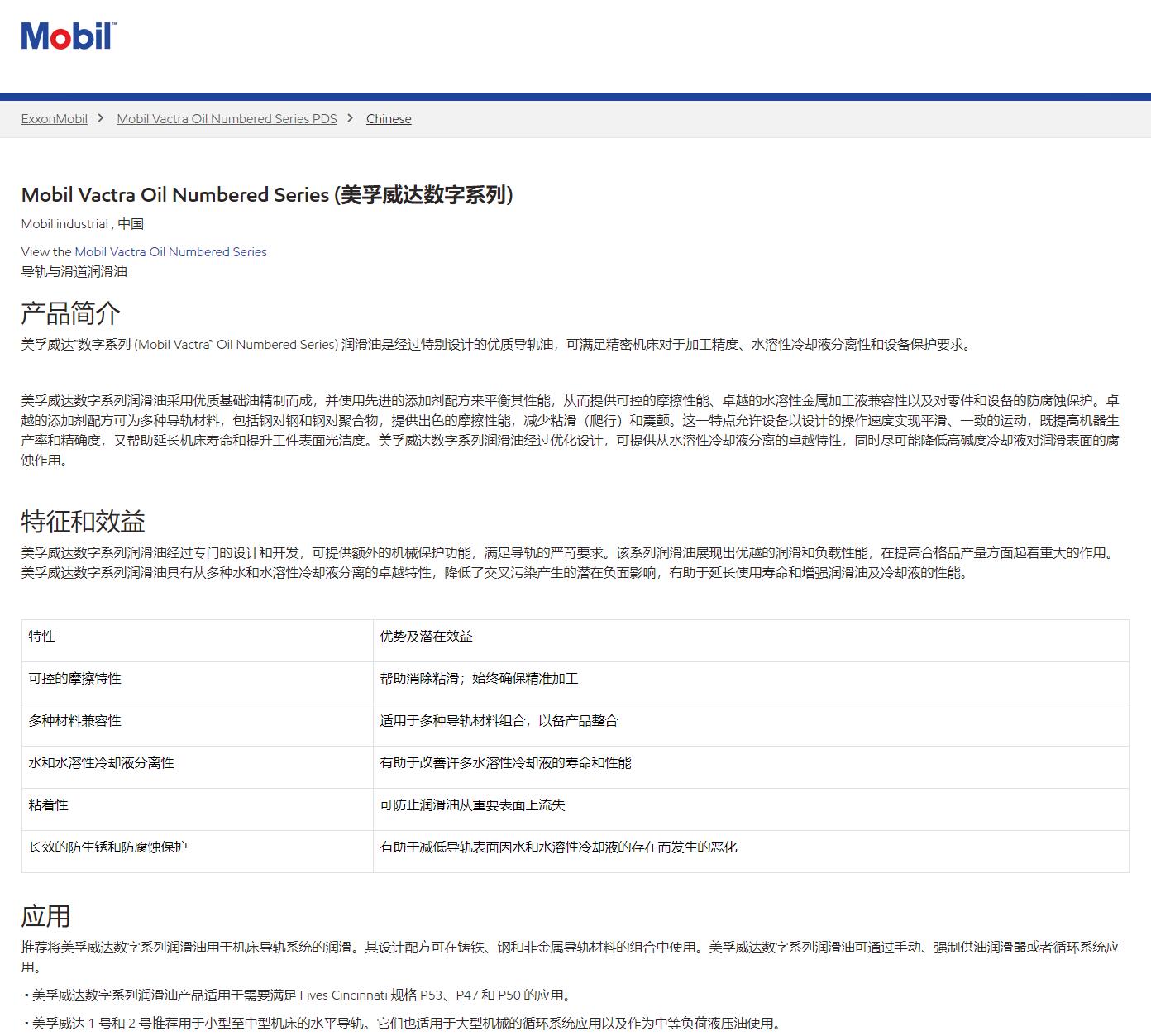
Task: Click the 有助于改善许多水溶性冷却液的寿命和性能 cell
Action: 751,767
